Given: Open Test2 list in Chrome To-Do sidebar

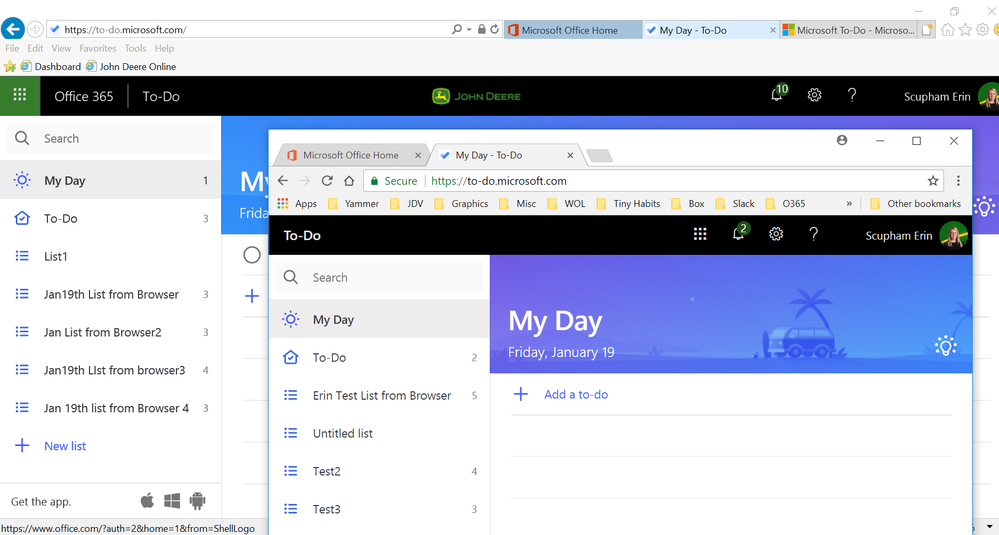Looking at the screenshot, I should pos(380,471).
